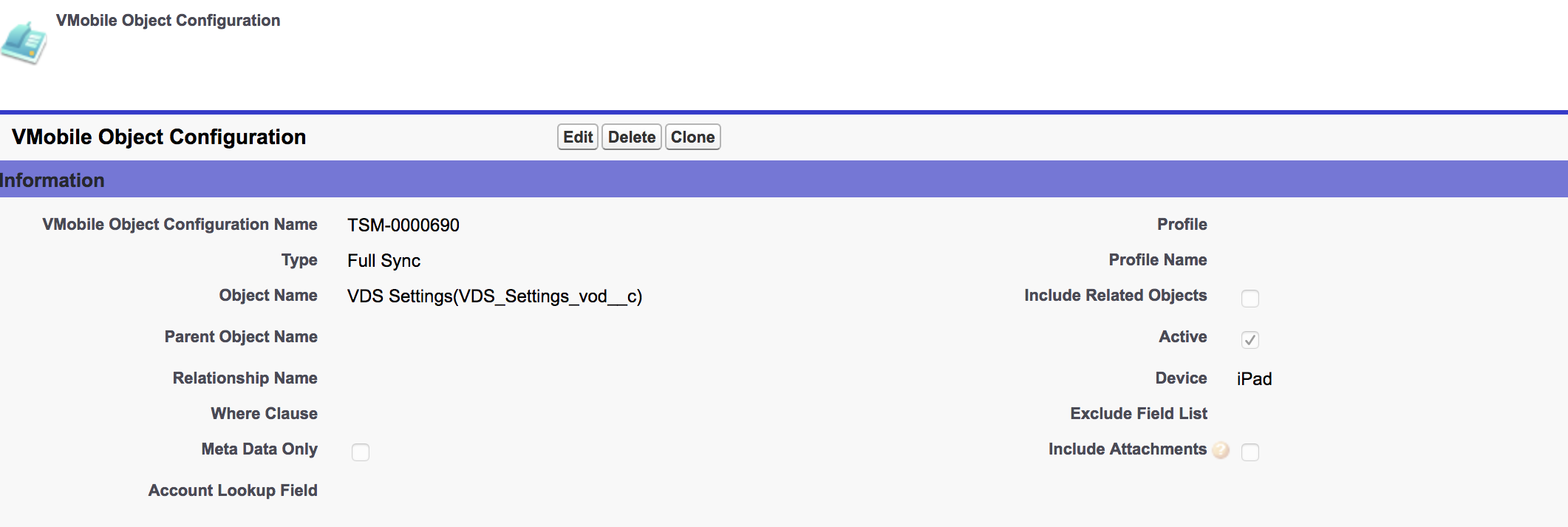Toggle the Include Attachments checkbox
The width and height of the screenshot is (1568, 527).
pyautogui.click(x=1250, y=452)
